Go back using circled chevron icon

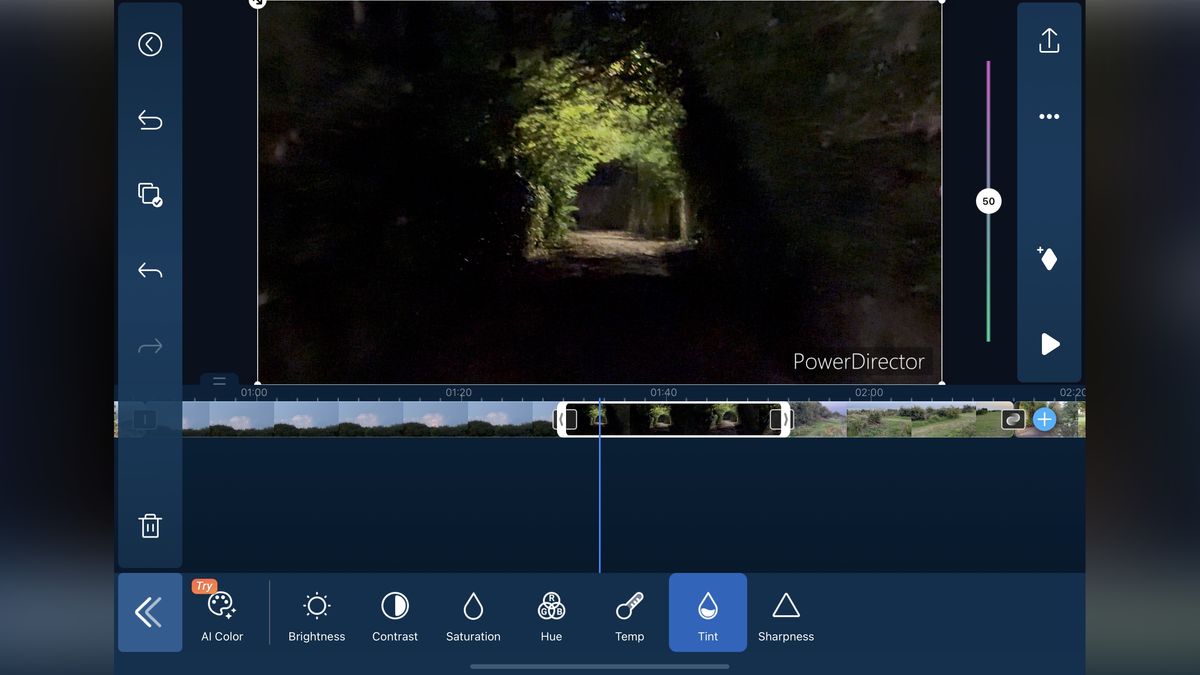(150, 44)
